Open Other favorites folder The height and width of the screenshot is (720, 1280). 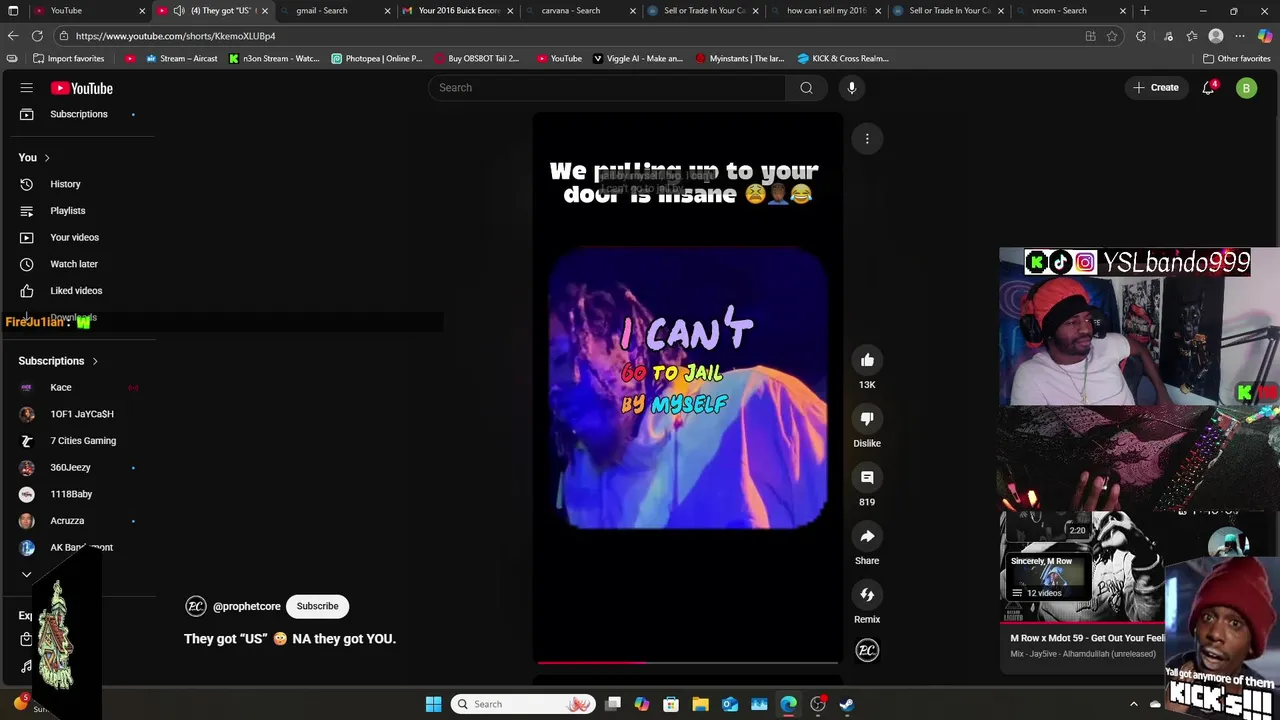pos(1236,58)
